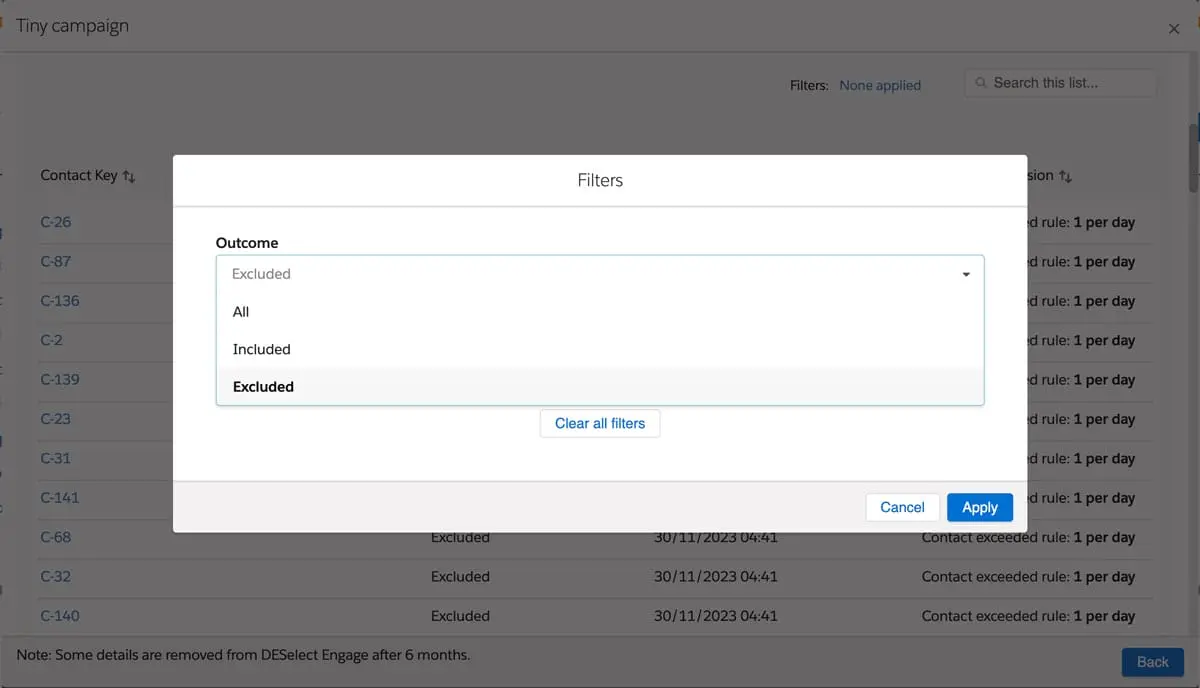Close the Tiny campaign window with X
The image size is (1200, 688).
(x=1174, y=29)
